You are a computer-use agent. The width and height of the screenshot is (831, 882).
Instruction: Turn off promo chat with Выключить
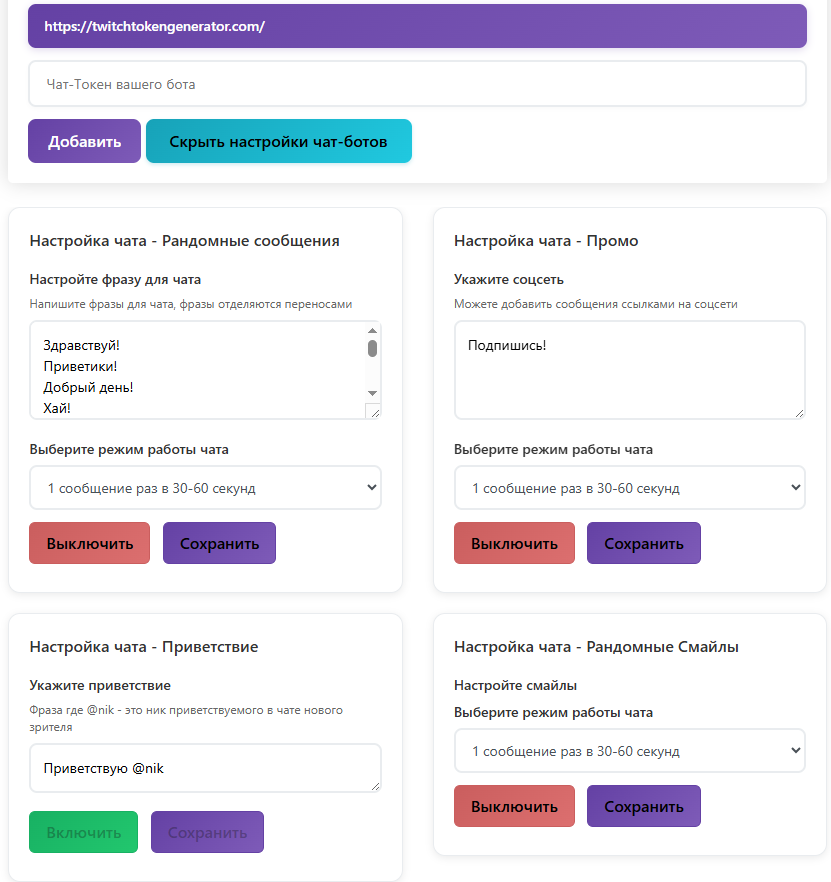[514, 543]
